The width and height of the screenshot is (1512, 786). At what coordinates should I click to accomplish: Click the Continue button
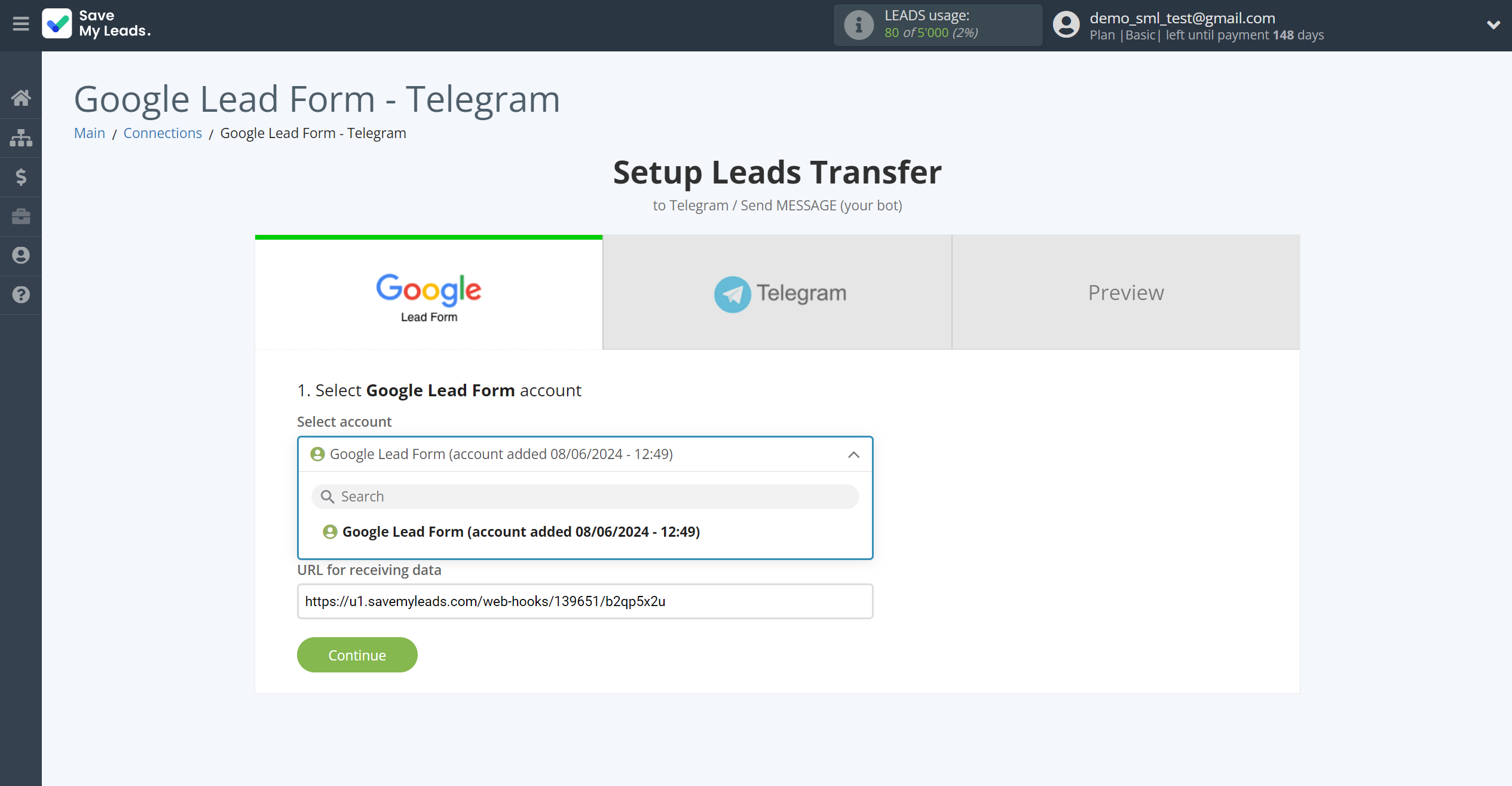tap(357, 655)
